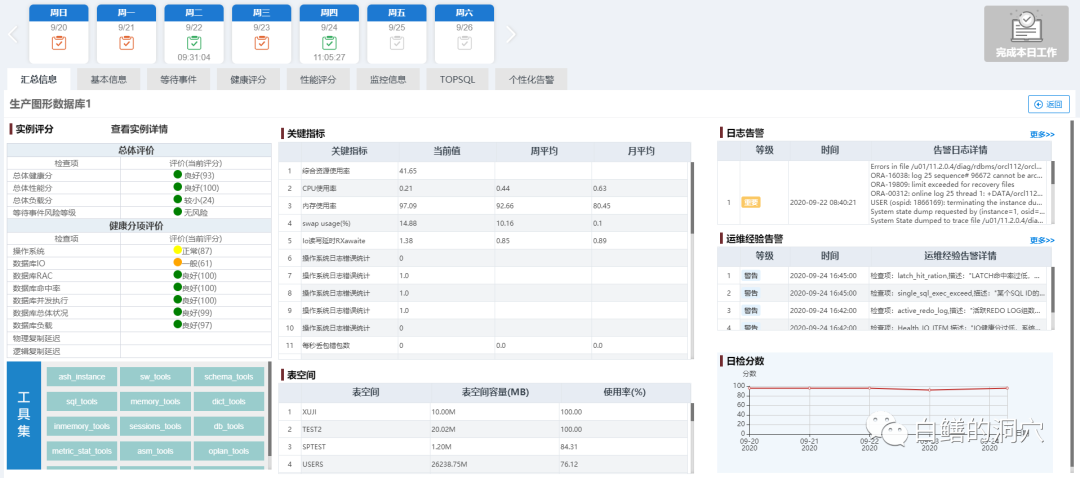Select the 健康评分 tab
The width and height of the screenshot is (1080, 478).
point(248,79)
